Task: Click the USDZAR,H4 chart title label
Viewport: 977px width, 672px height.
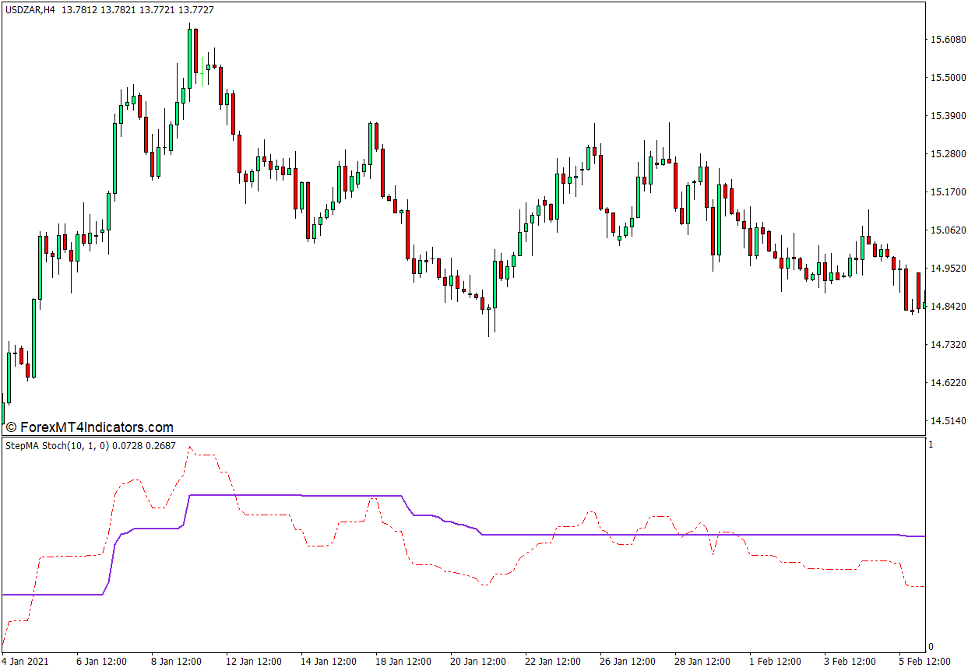Action: (30, 11)
